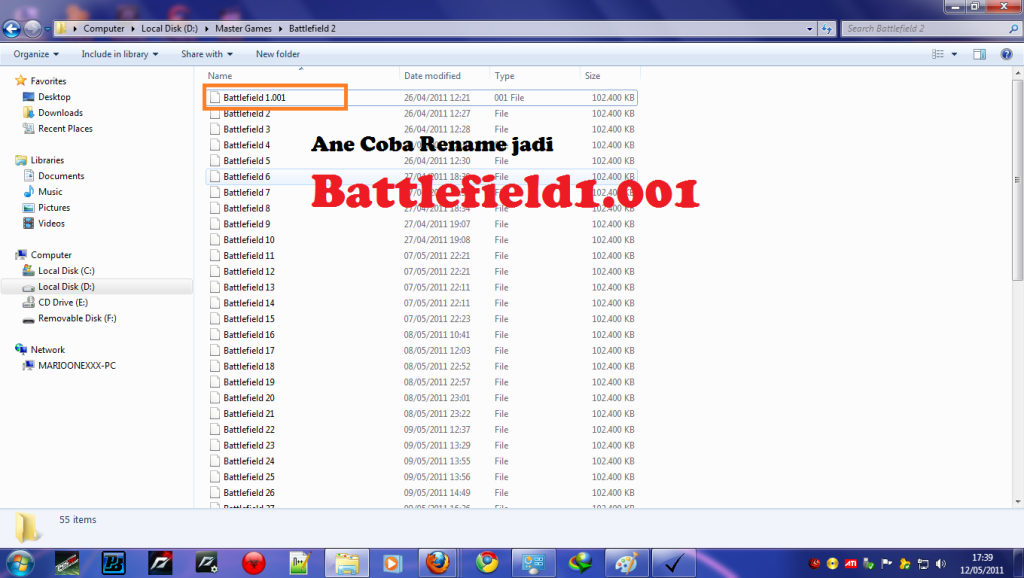
Task: Click Battlefield 2 breadcrumb in address bar
Action: pos(312,29)
